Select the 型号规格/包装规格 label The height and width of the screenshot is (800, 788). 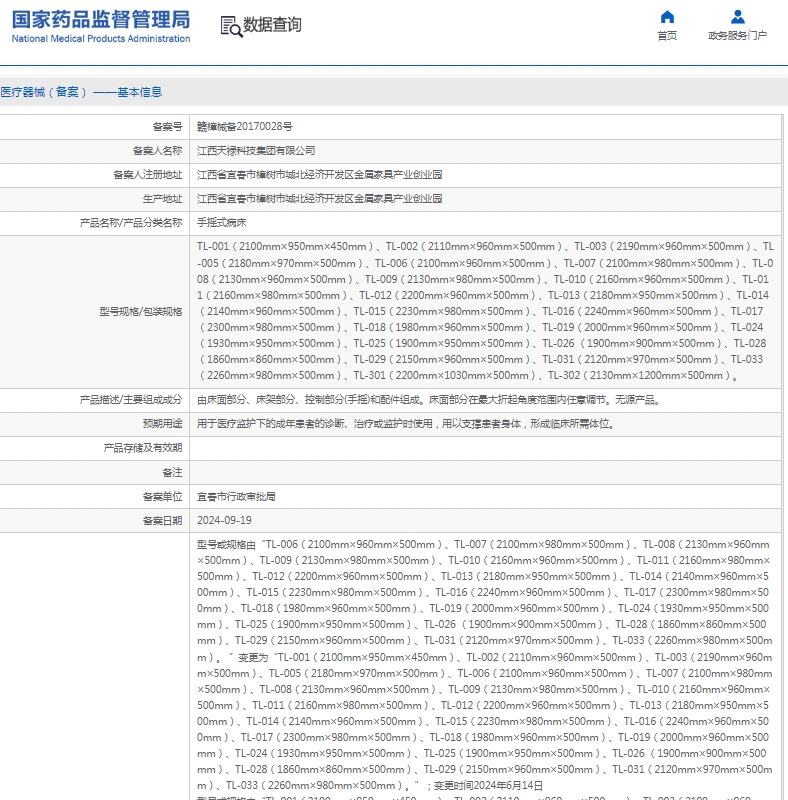141,311
